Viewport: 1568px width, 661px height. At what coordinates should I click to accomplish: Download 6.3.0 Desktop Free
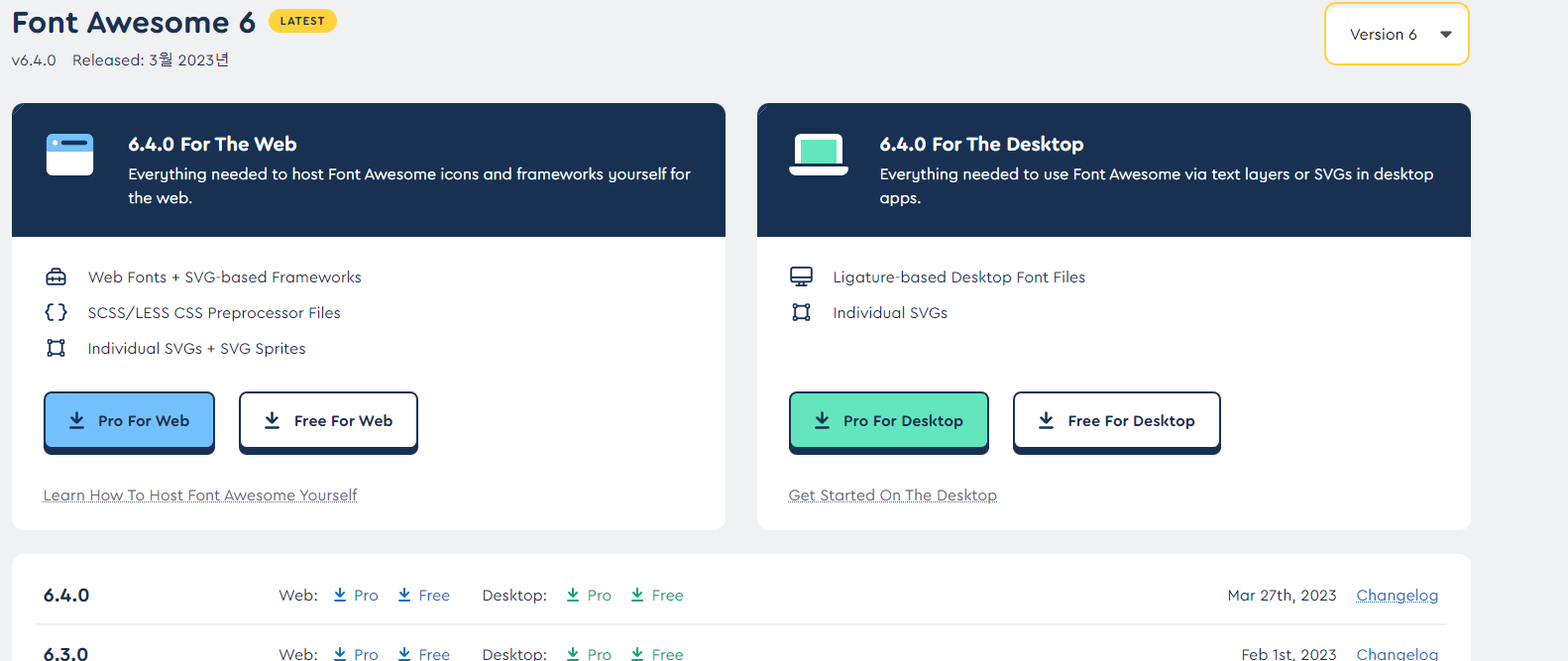tap(657, 653)
